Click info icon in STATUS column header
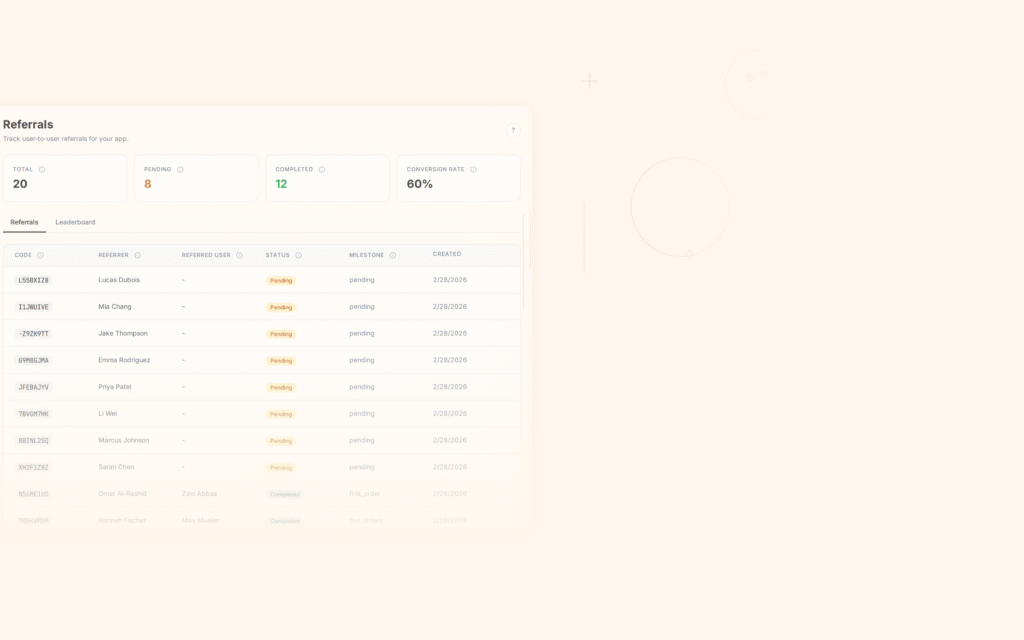The height and width of the screenshot is (640, 1024). click(x=298, y=255)
